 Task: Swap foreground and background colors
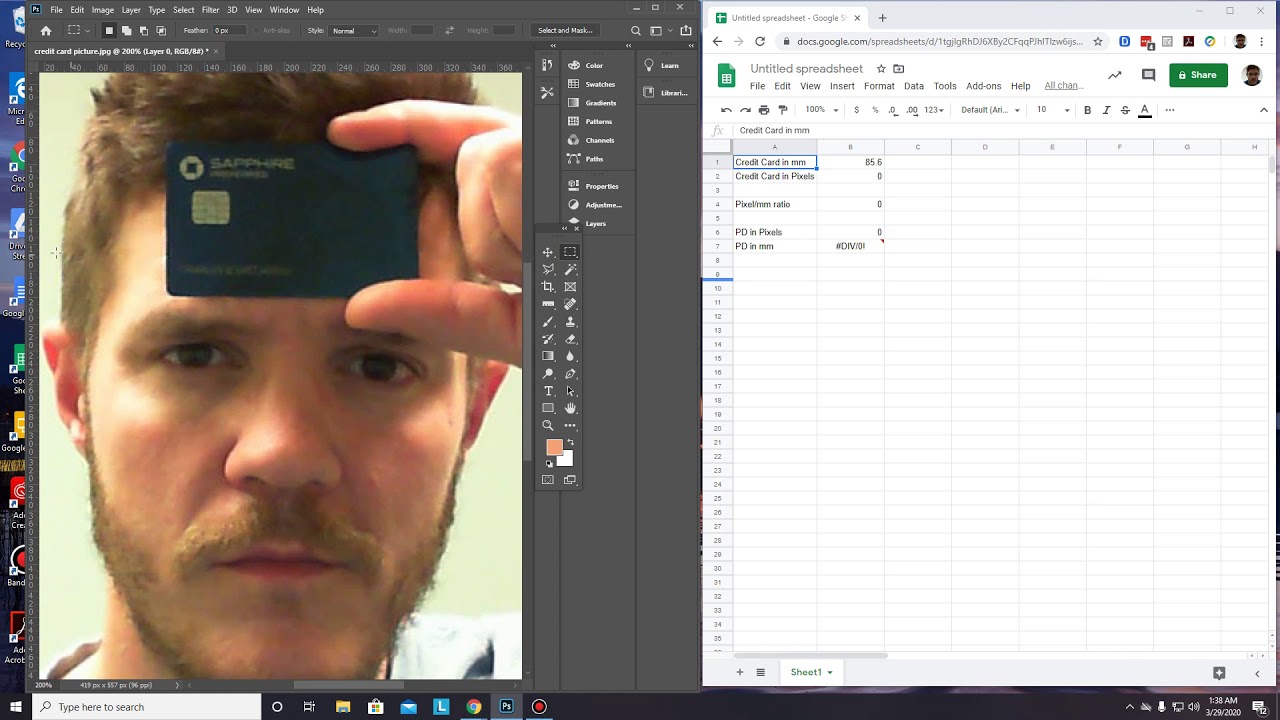[x=570, y=442]
